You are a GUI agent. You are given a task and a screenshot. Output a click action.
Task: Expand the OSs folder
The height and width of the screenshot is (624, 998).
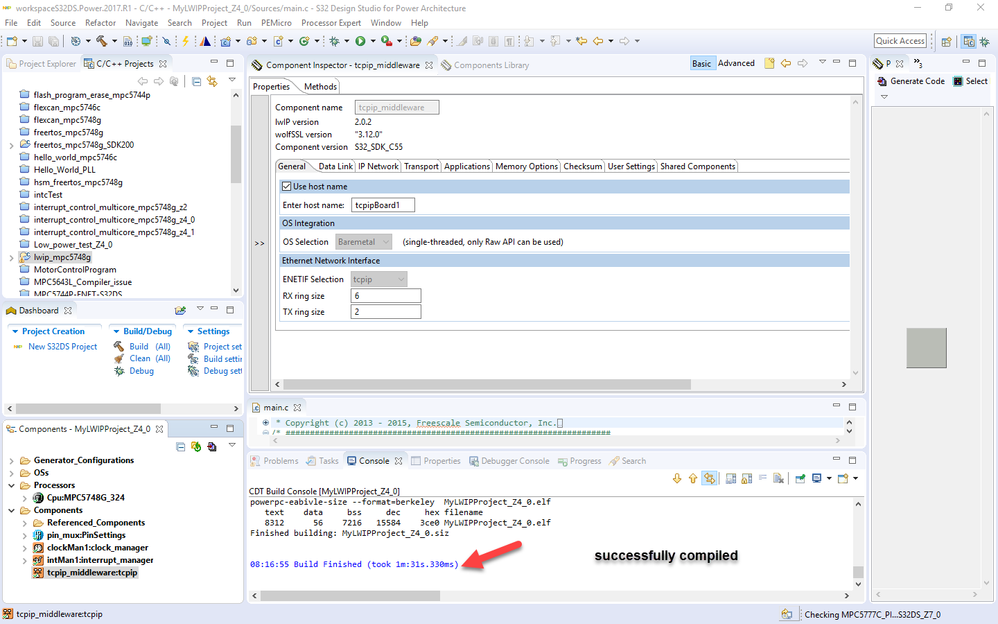pos(11,473)
